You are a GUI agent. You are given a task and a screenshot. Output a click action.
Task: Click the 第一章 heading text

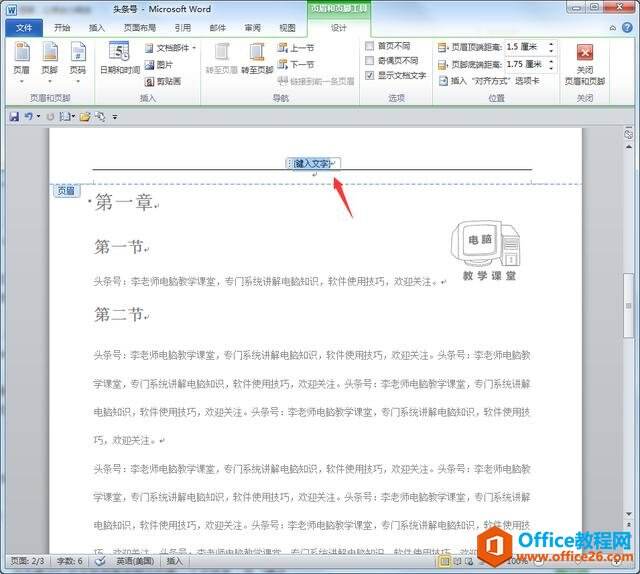[x=124, y=202]
